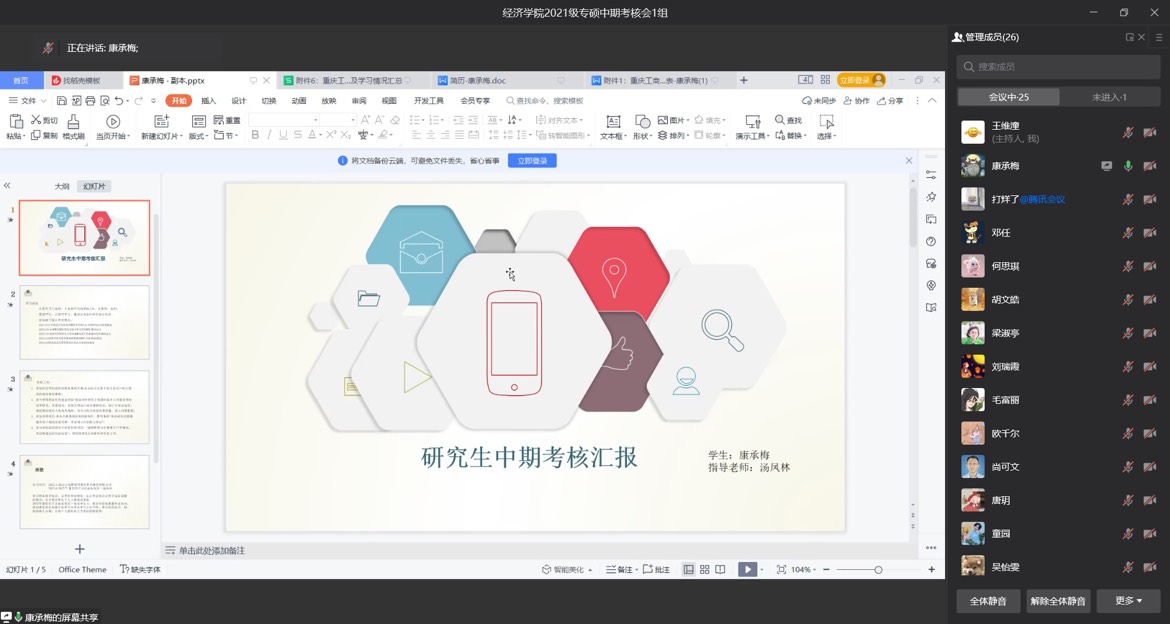Toggle 康承梅's microphone in member list

point(1128,166)
